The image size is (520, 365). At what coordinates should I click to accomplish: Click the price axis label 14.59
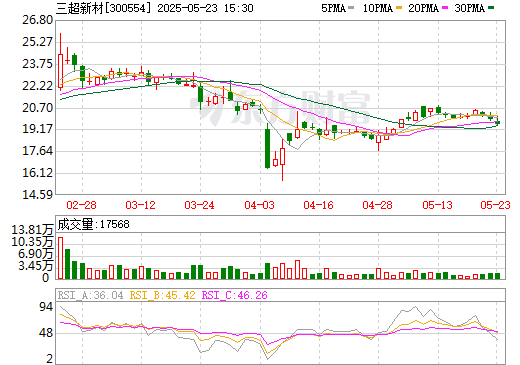click(x=37, y=194)
